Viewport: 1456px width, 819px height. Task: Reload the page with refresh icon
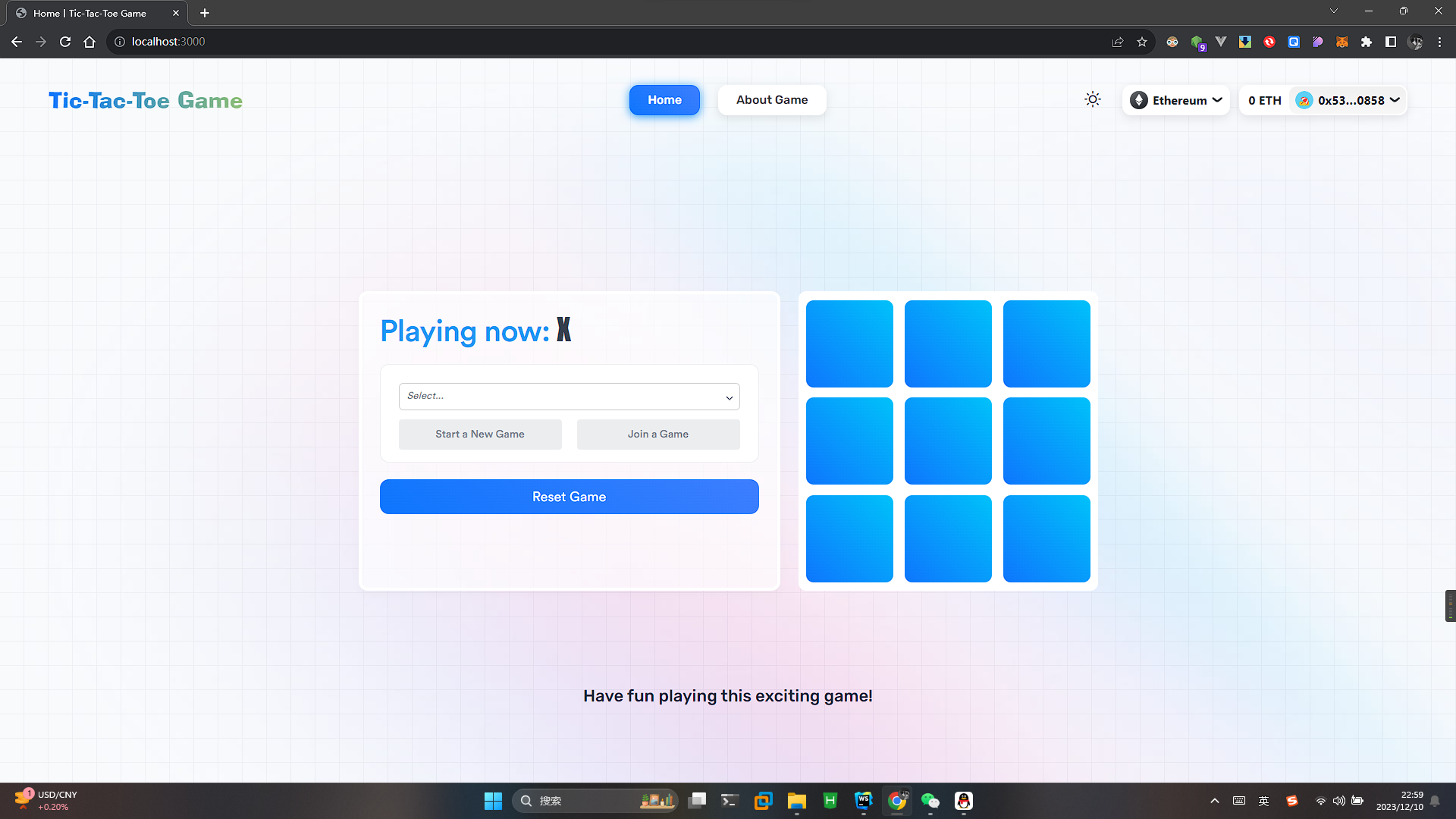(x=65, y=42)
